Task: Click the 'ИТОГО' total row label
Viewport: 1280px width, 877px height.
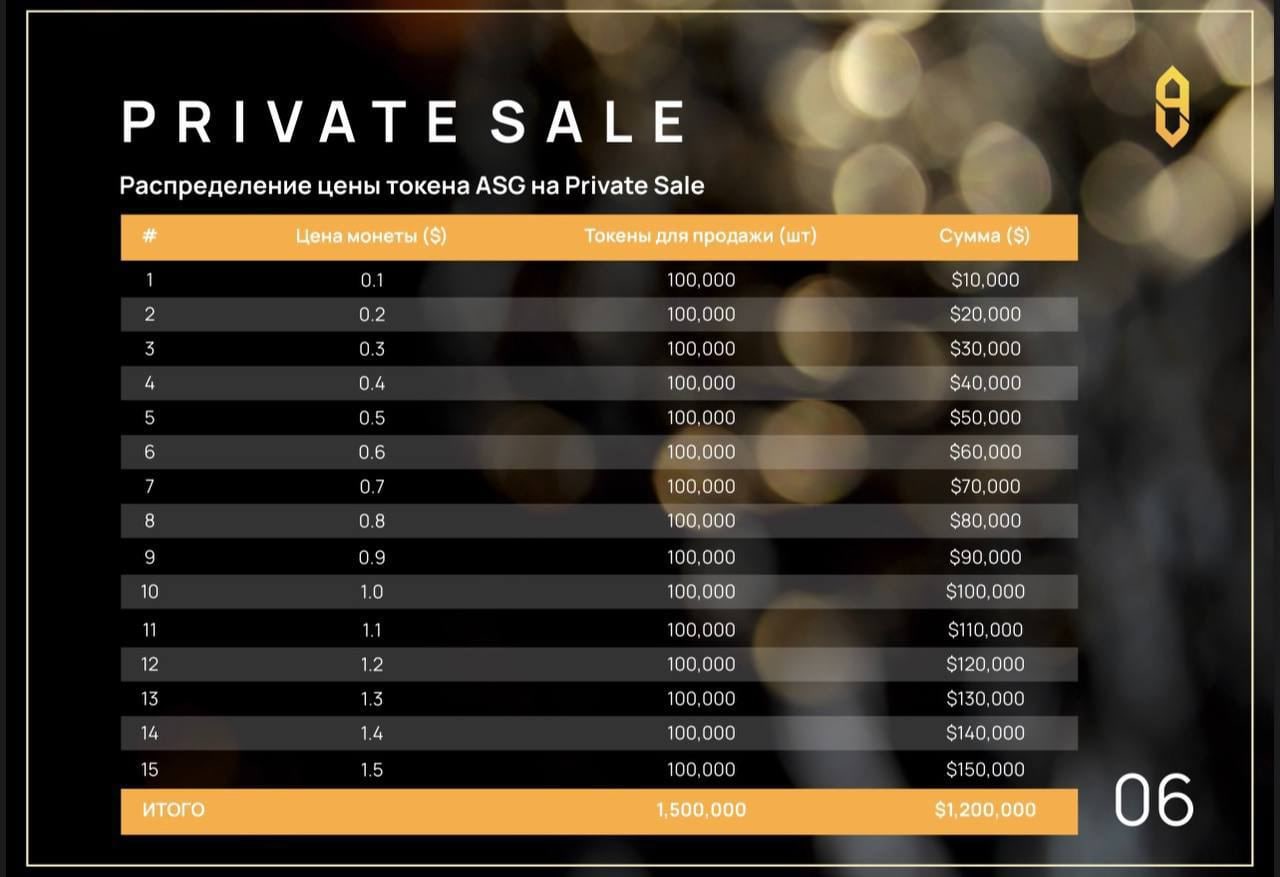Action: coord(174,810)
